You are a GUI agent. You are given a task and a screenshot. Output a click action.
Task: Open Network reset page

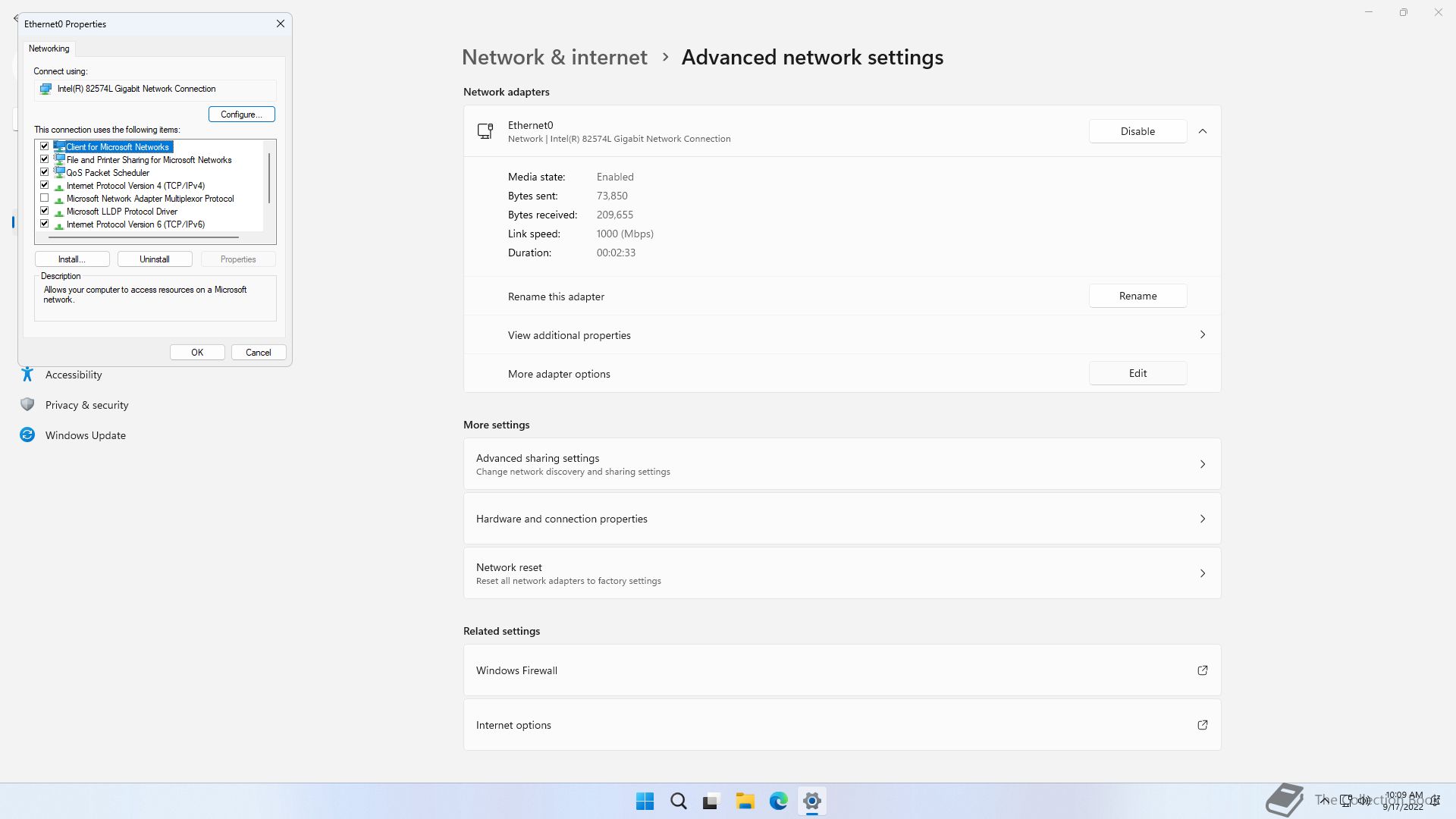tap(842, 573)
